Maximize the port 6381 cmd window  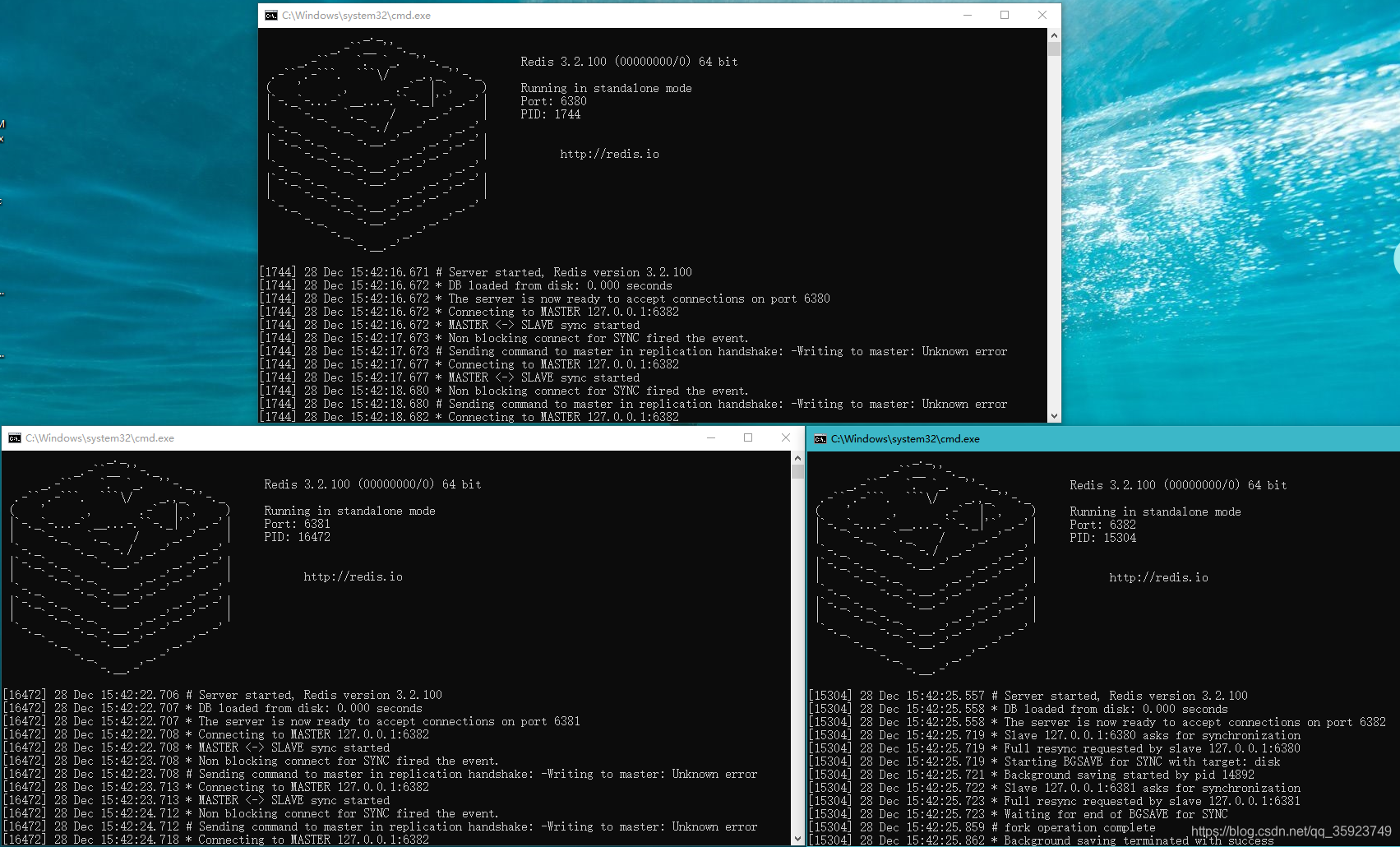point(748,437)
